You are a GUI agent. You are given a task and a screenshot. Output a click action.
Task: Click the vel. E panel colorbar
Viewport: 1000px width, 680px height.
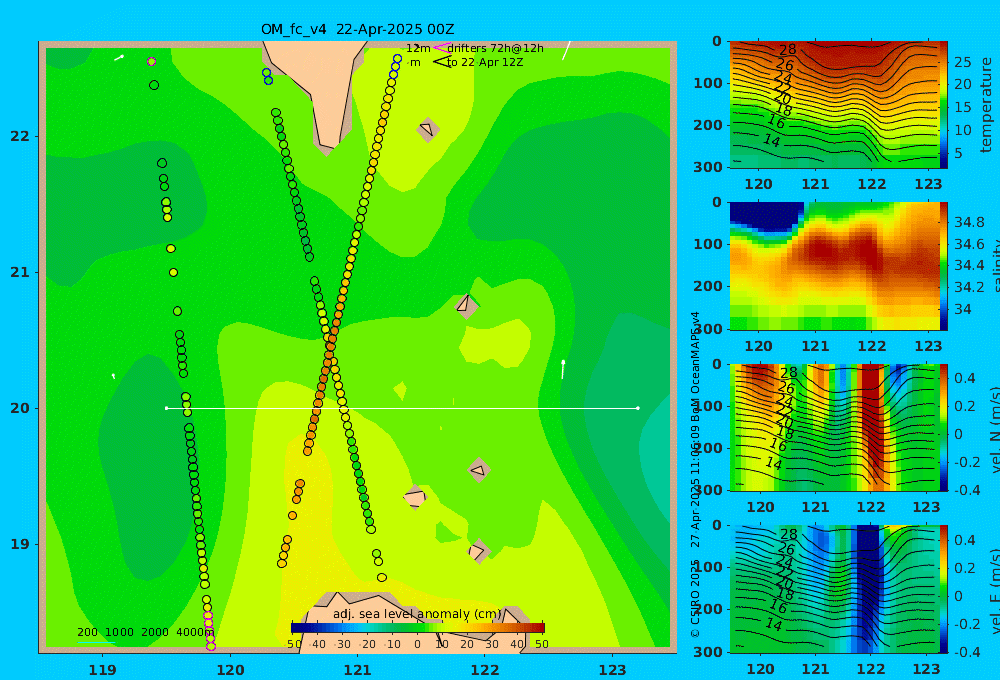coord(943,589)
